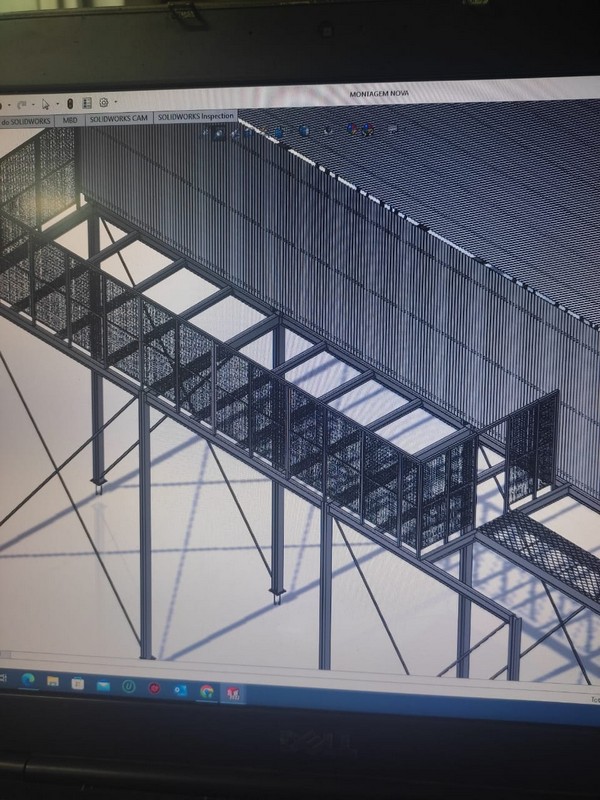Open the Display Style cube icon
The image size is (600, 800).
click(x=304, y=131)
